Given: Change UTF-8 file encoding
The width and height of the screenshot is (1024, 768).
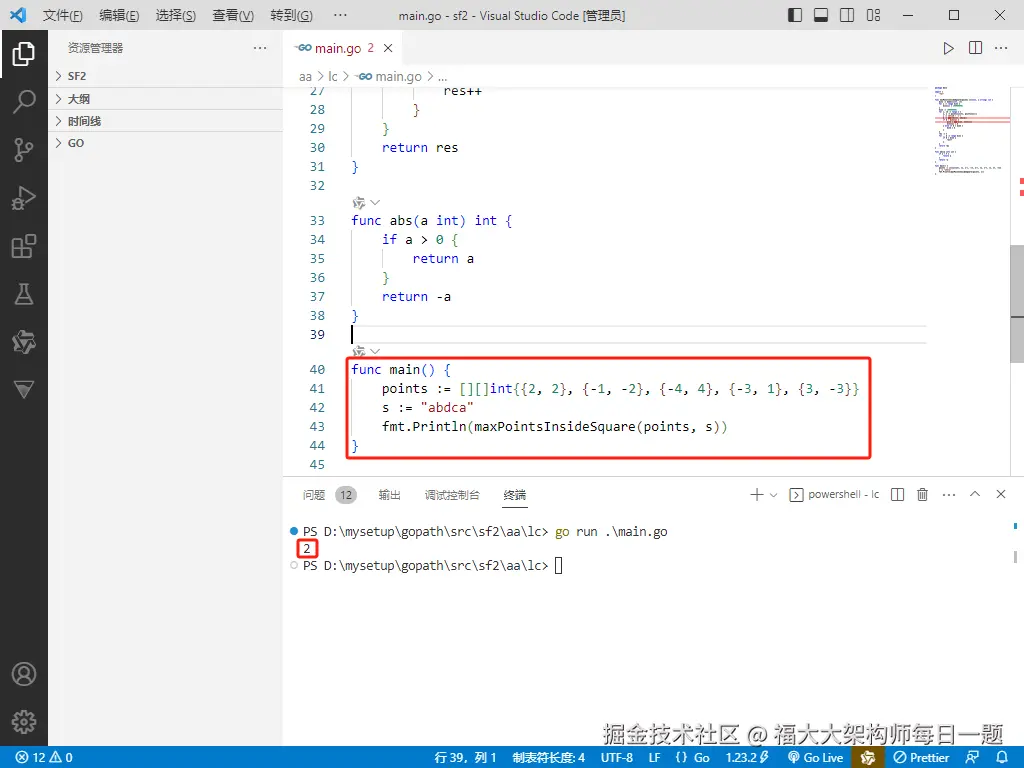Looking at the screenshot, I should [x=616, y=758].
